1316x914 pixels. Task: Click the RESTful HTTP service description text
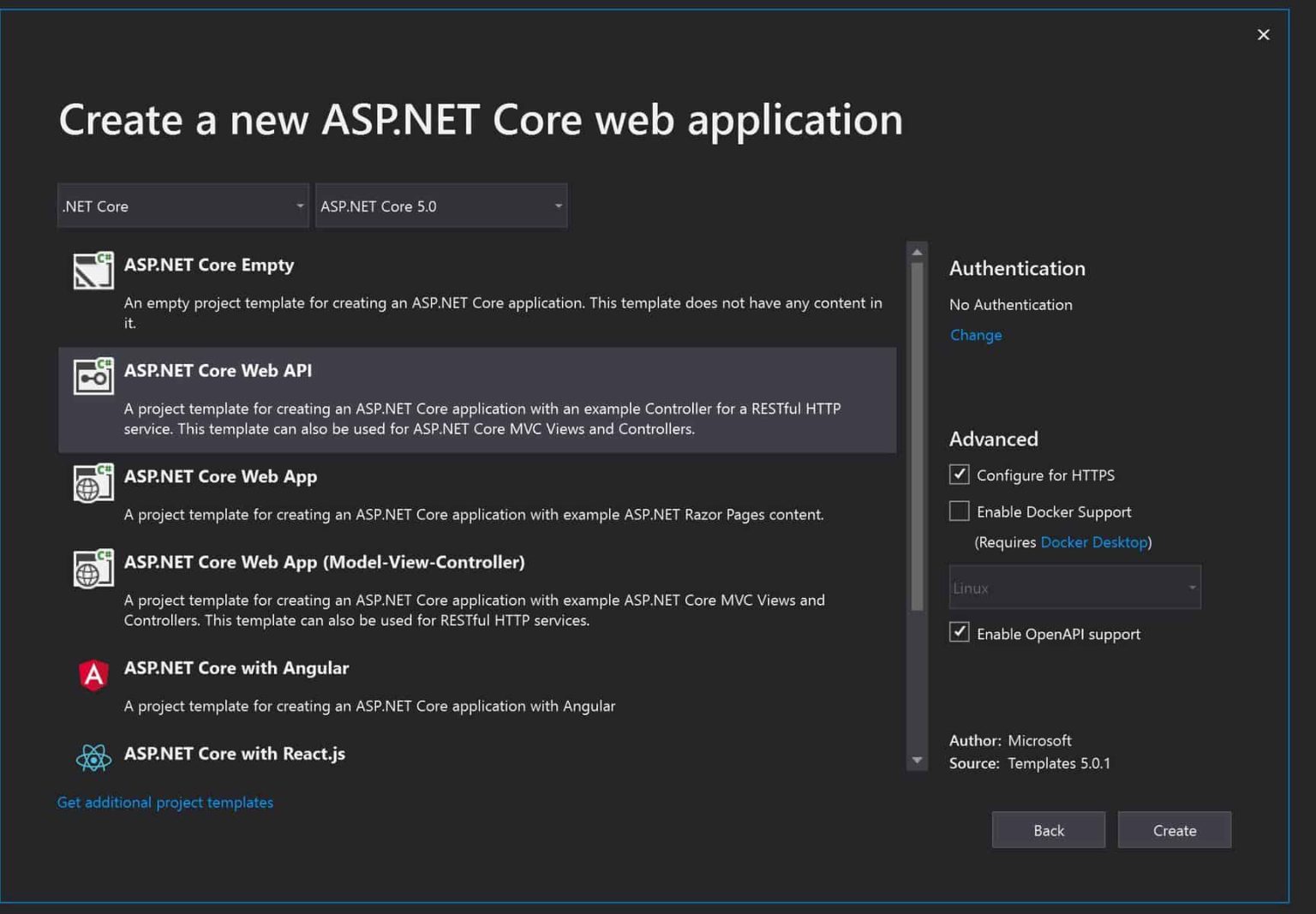coord(482,419)
